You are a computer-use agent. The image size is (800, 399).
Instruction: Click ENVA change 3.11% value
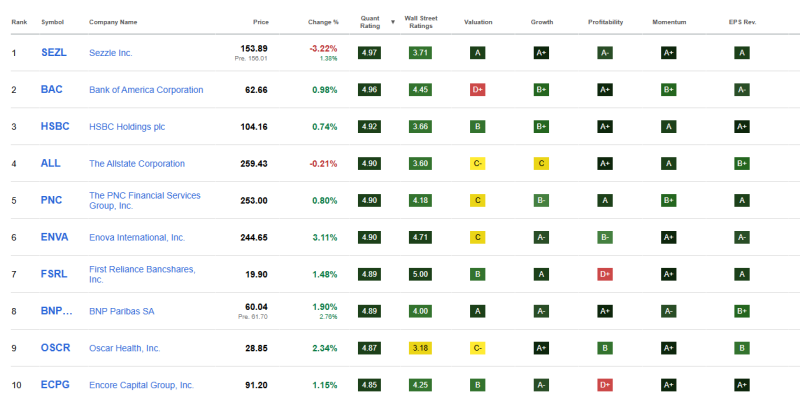coord(325,237)
